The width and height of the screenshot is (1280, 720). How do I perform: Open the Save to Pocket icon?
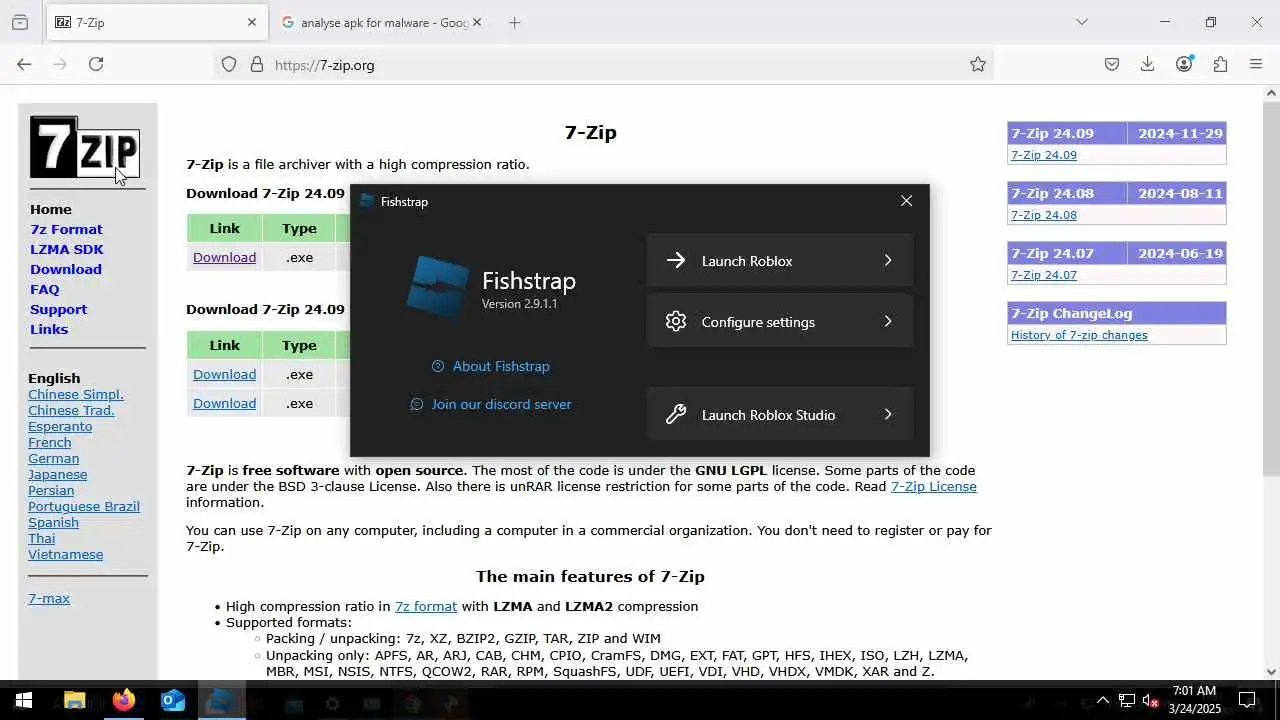tap(1112, 64)
